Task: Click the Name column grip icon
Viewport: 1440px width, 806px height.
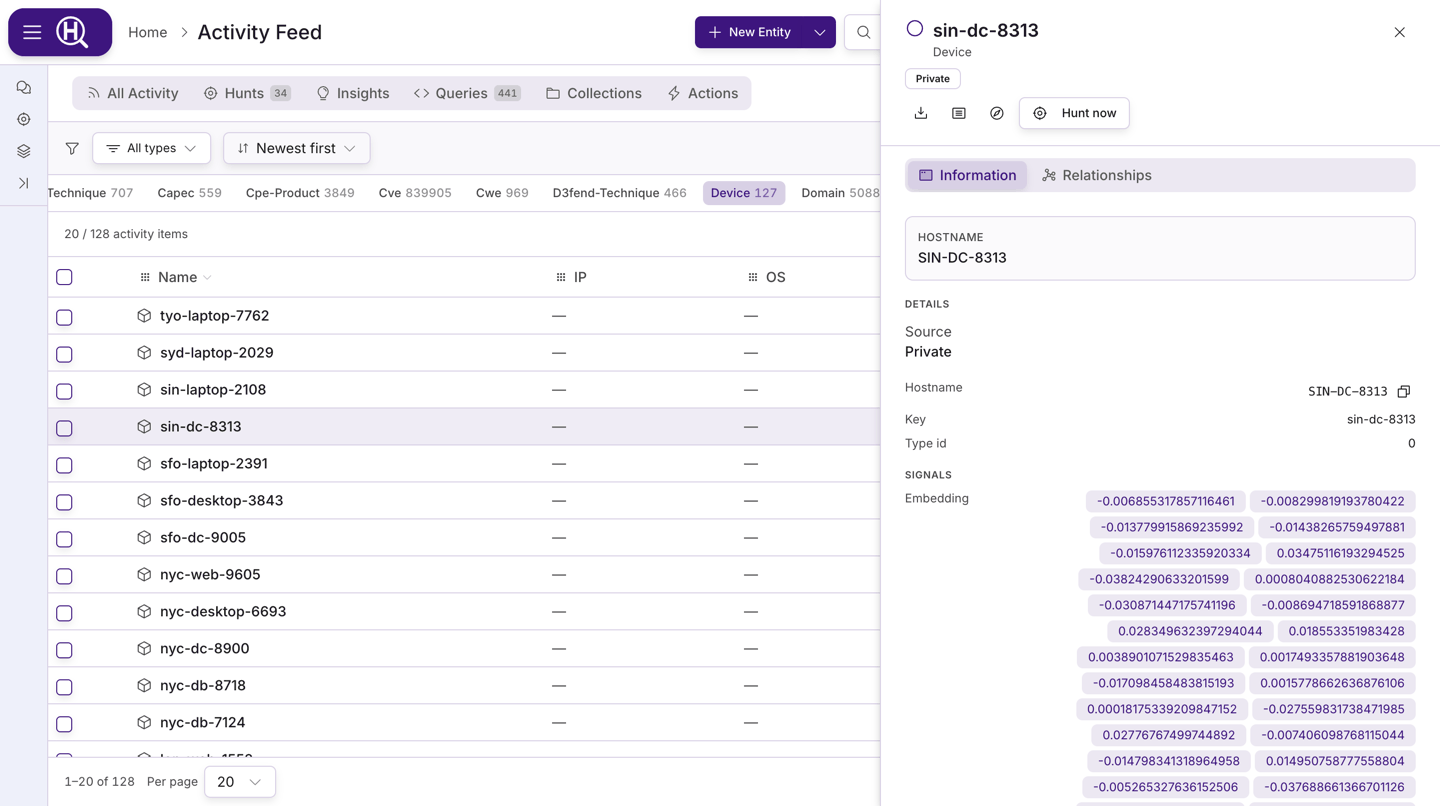Action: (x=145, y=277)
